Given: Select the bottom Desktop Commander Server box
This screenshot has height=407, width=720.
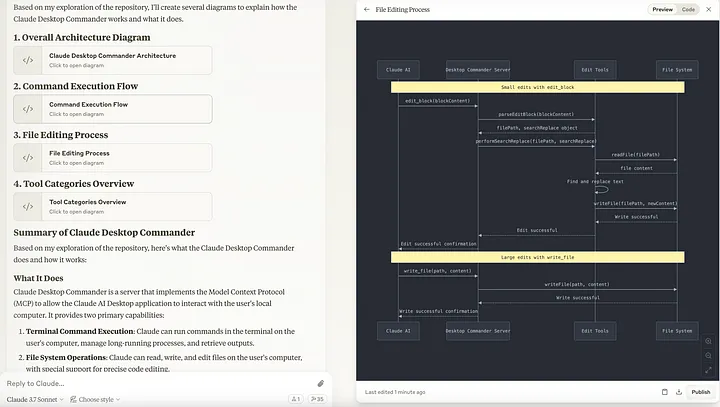Looking at the screenshot, I should (478, 331).
